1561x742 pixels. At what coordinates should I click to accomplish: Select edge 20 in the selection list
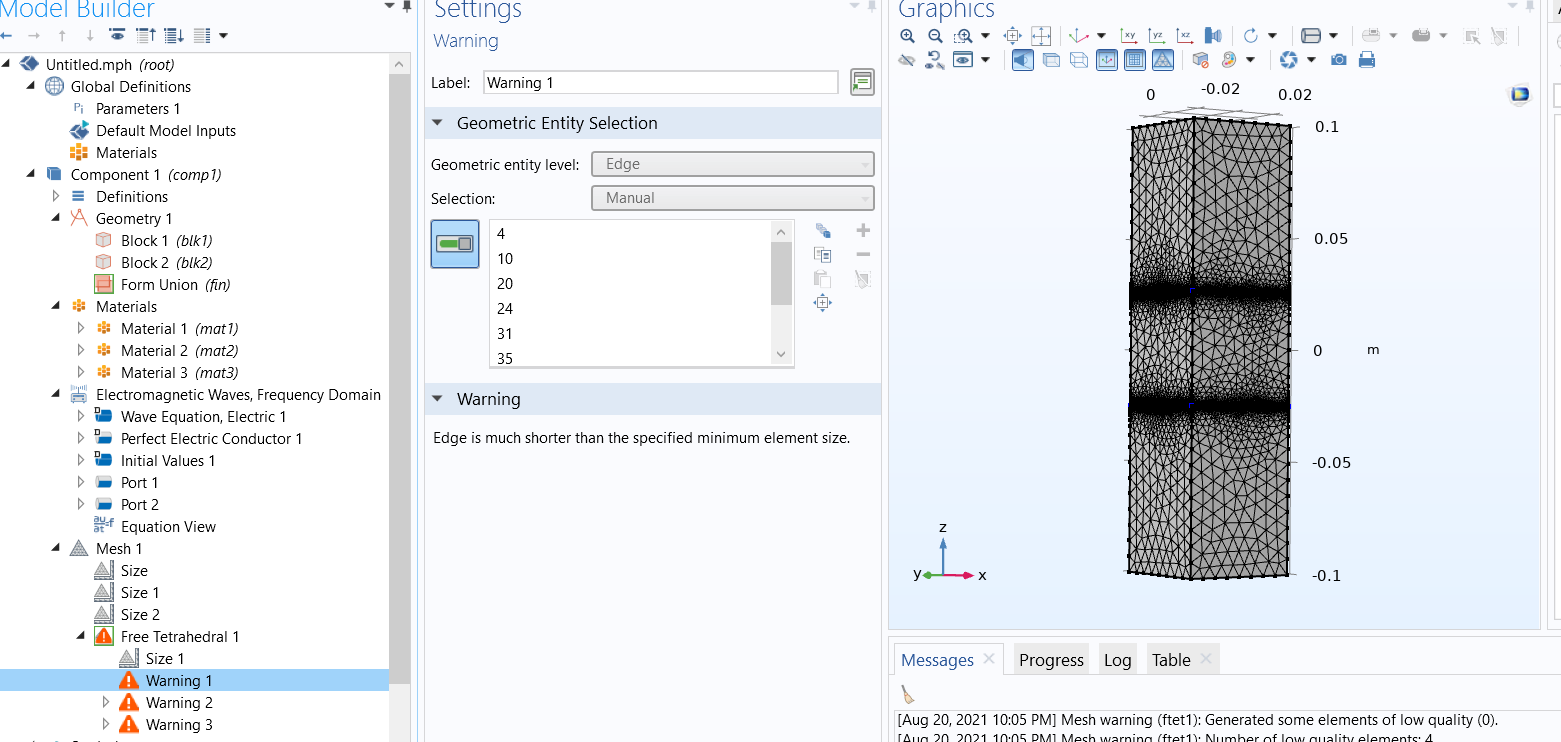505,283
